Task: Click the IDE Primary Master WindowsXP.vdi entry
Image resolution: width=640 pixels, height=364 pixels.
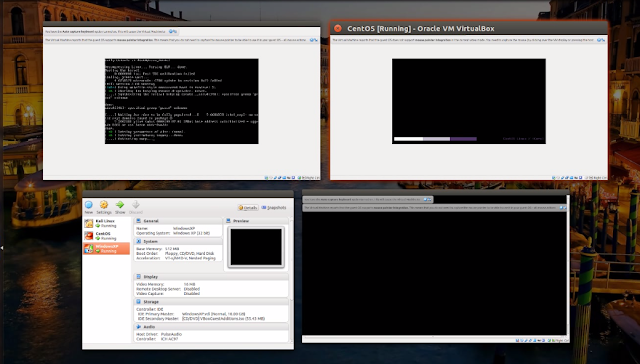Action: [212, 314]
